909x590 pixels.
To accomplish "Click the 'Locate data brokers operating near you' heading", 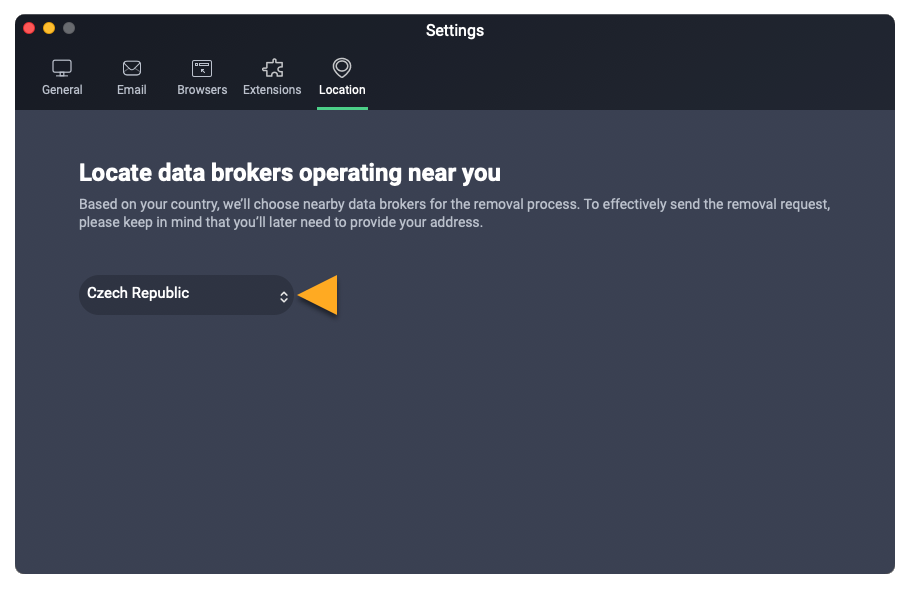I will click(x=290, y=173).
